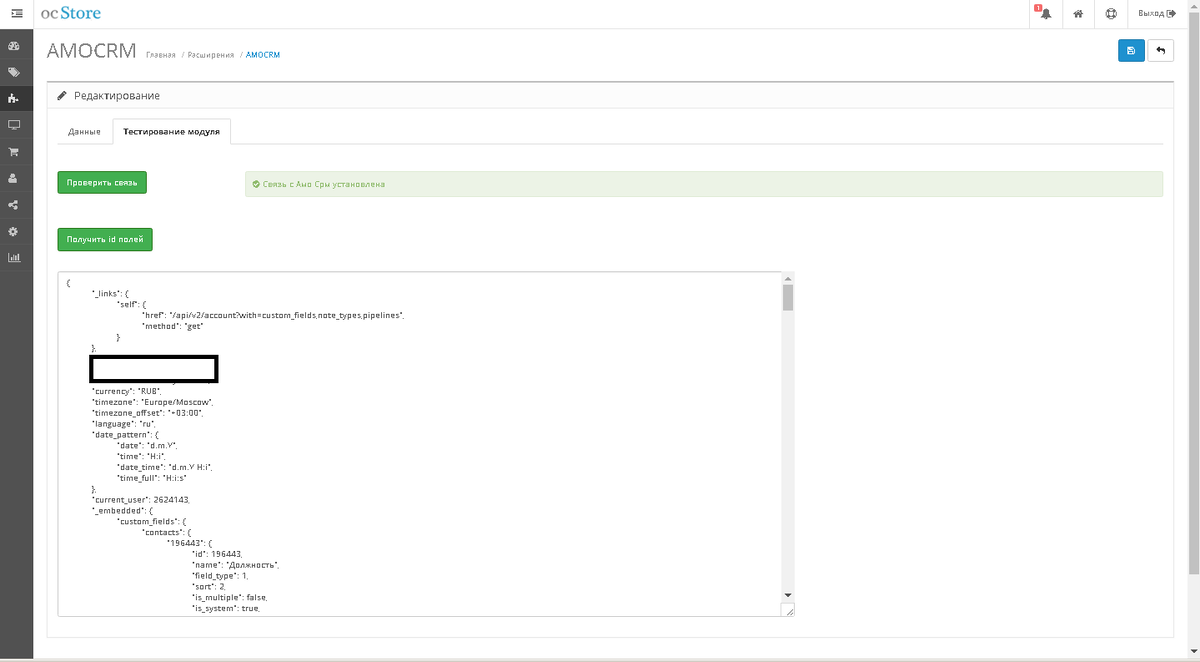1200x662 pixels.
Task: Click the "current_user": 2624143 line
Action: (x=141, y=499)
